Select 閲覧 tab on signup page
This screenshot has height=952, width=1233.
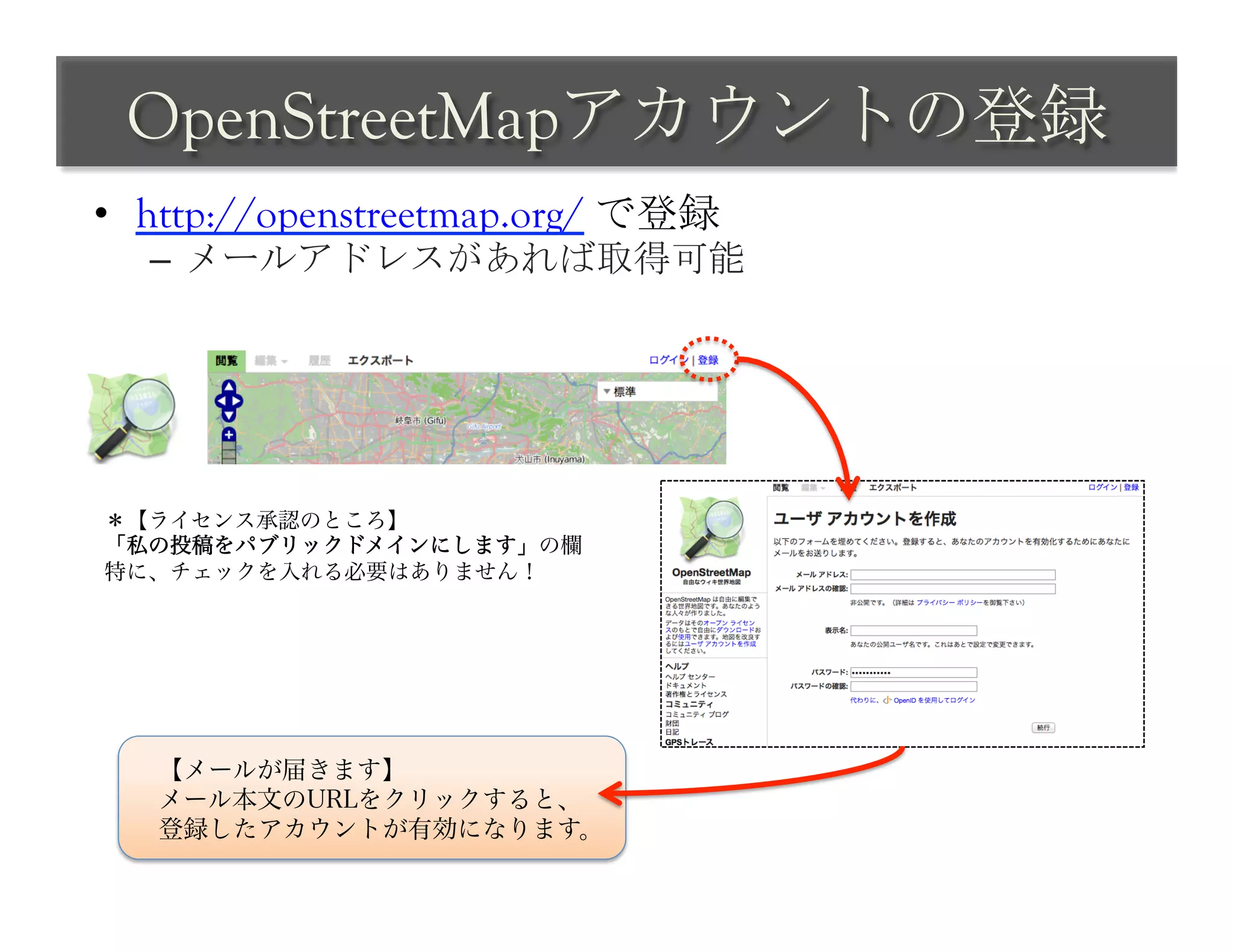point(781,487)
